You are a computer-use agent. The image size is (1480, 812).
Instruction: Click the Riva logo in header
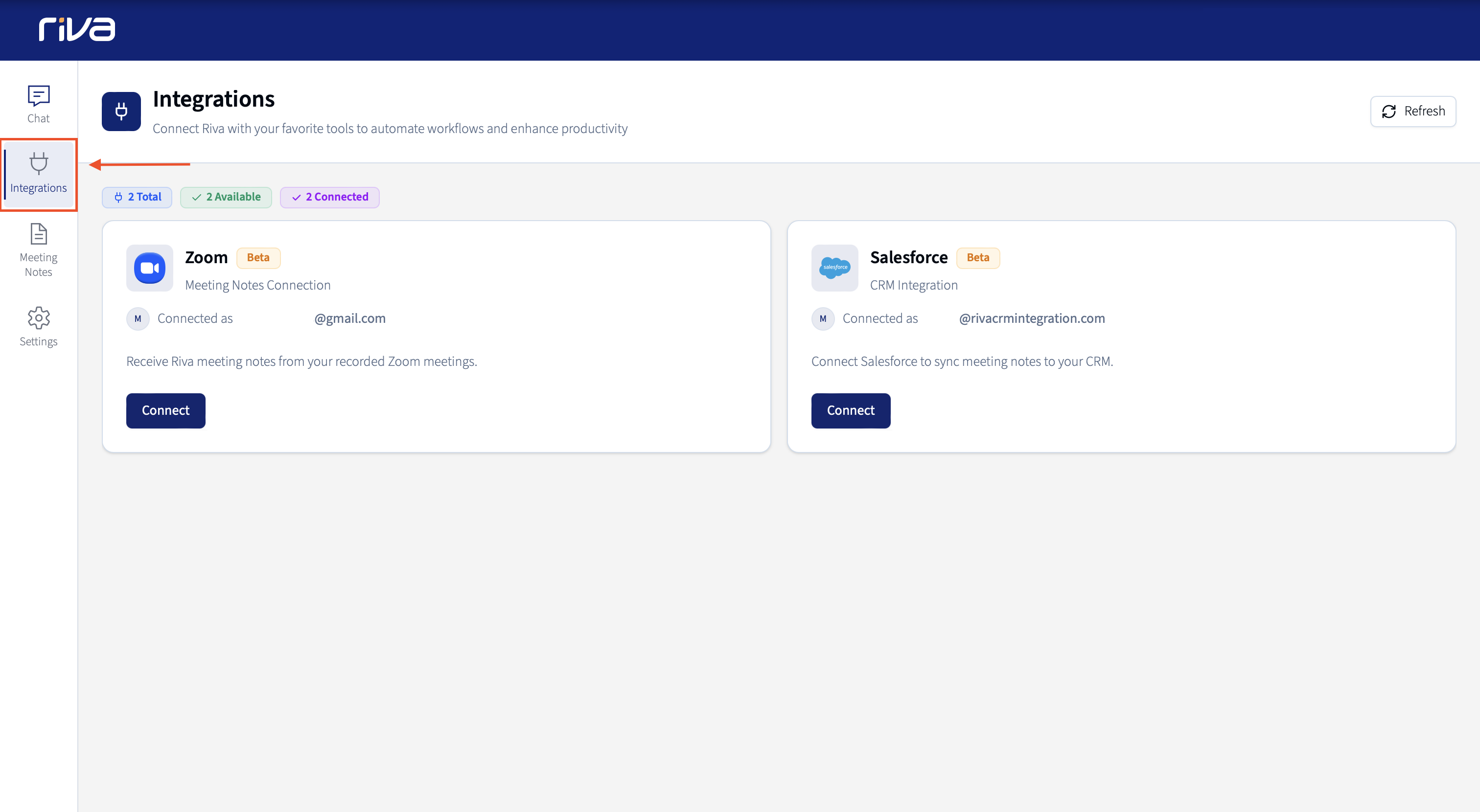(77, 29)
